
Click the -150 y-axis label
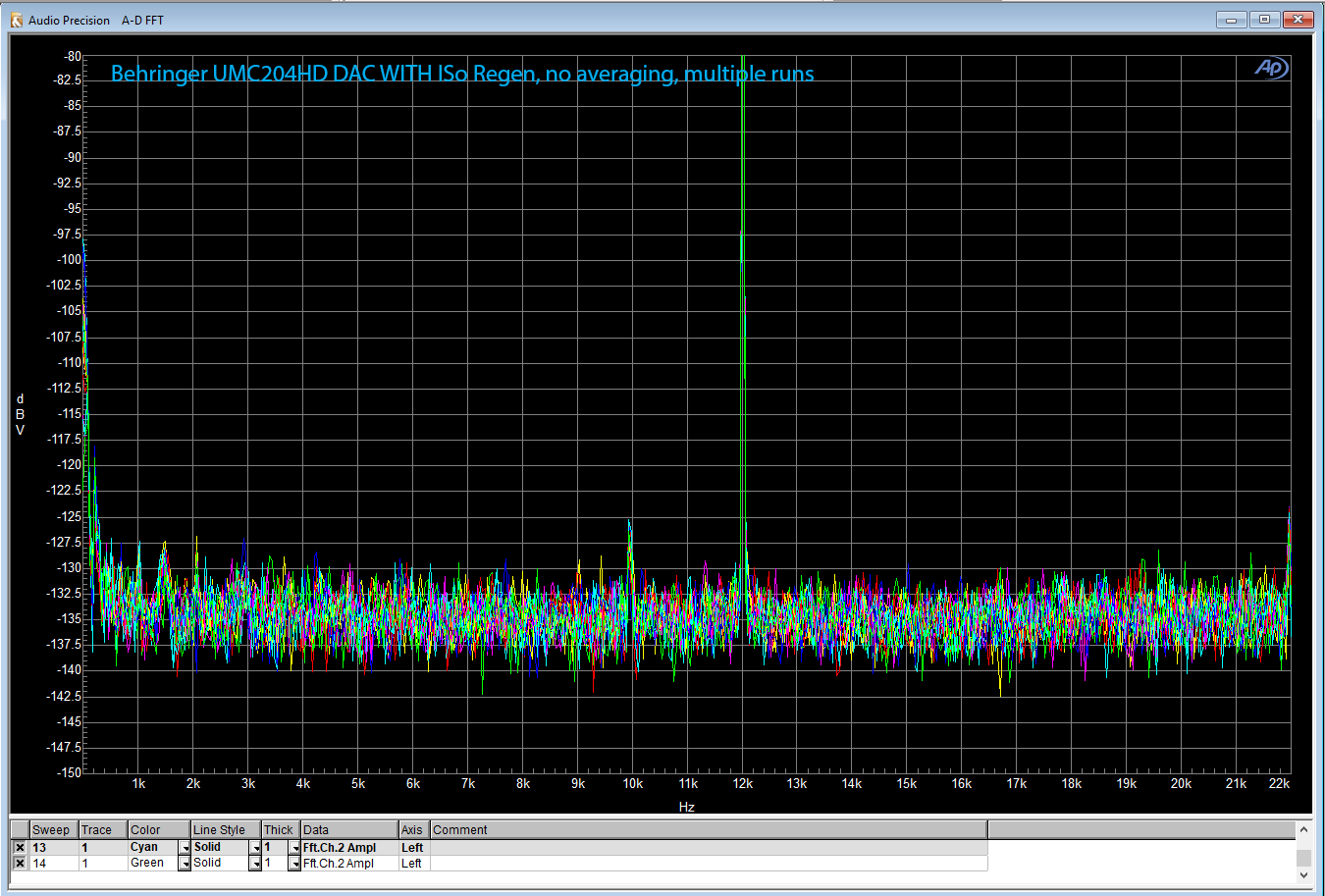click(69, 772)
